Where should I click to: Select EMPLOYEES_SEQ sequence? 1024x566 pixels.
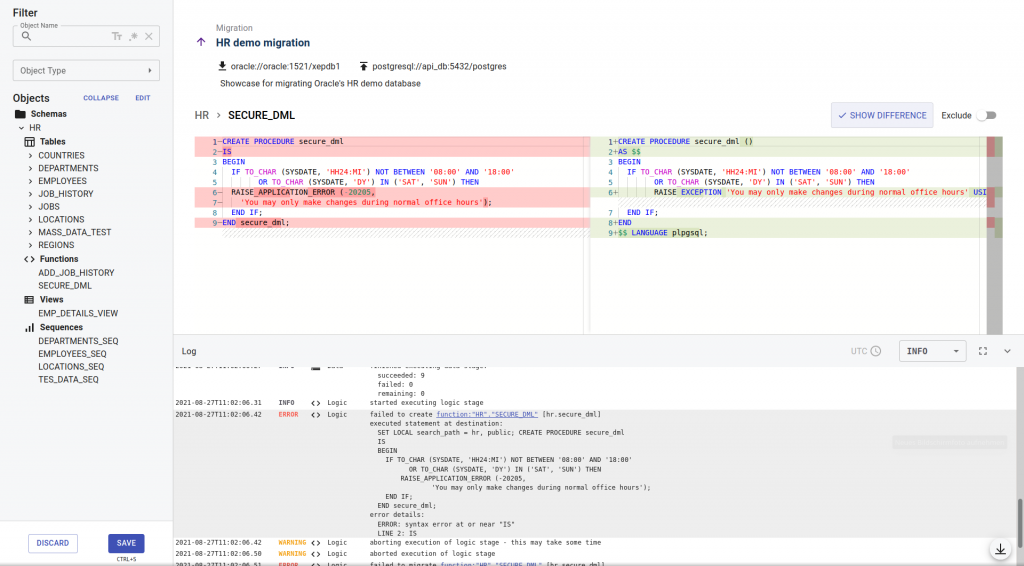coord(72,354)
